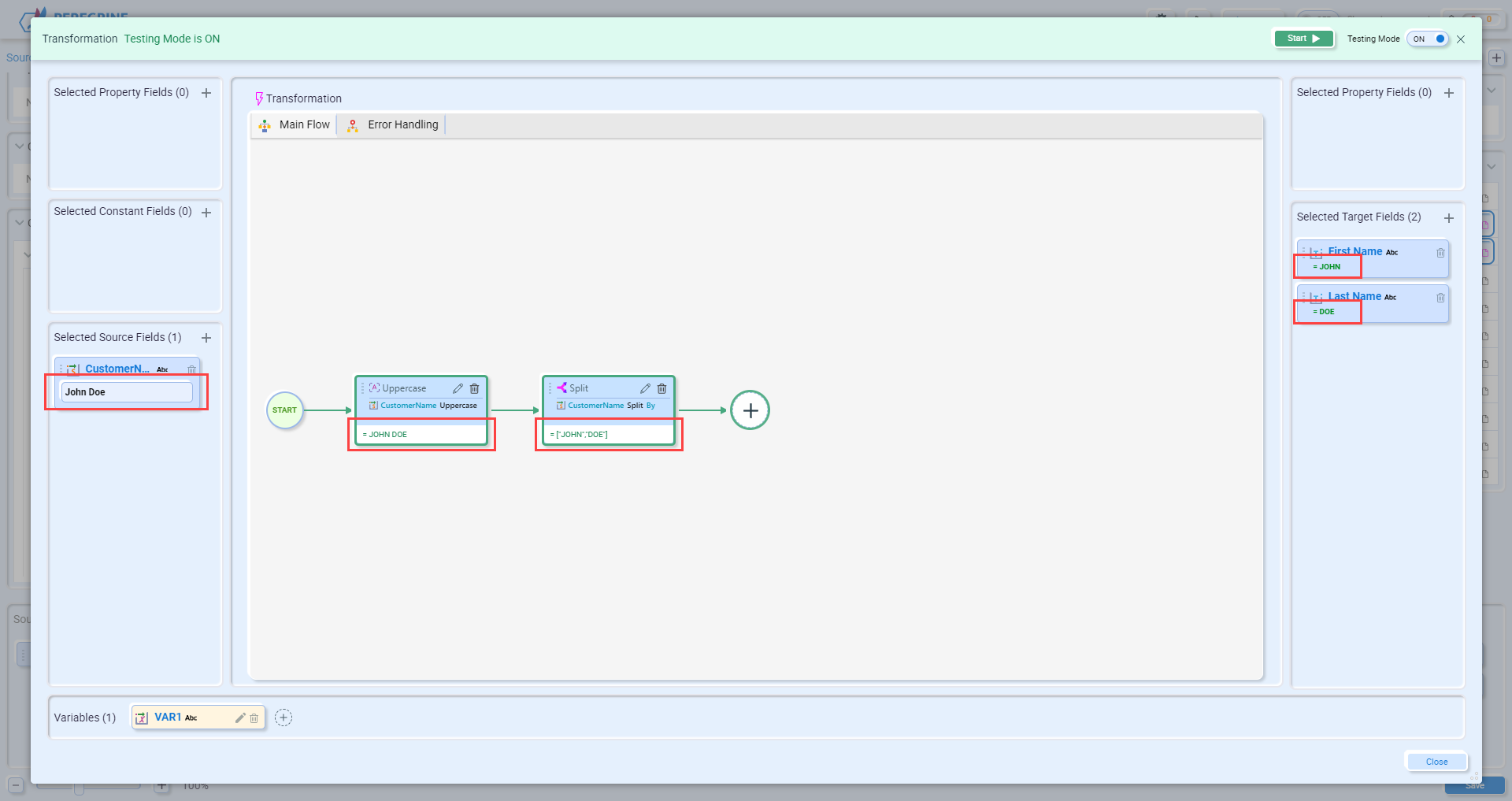Toggle Testing Mode switch off
This screenshot has height=801, width=1512.
[x=1429, y=39]
